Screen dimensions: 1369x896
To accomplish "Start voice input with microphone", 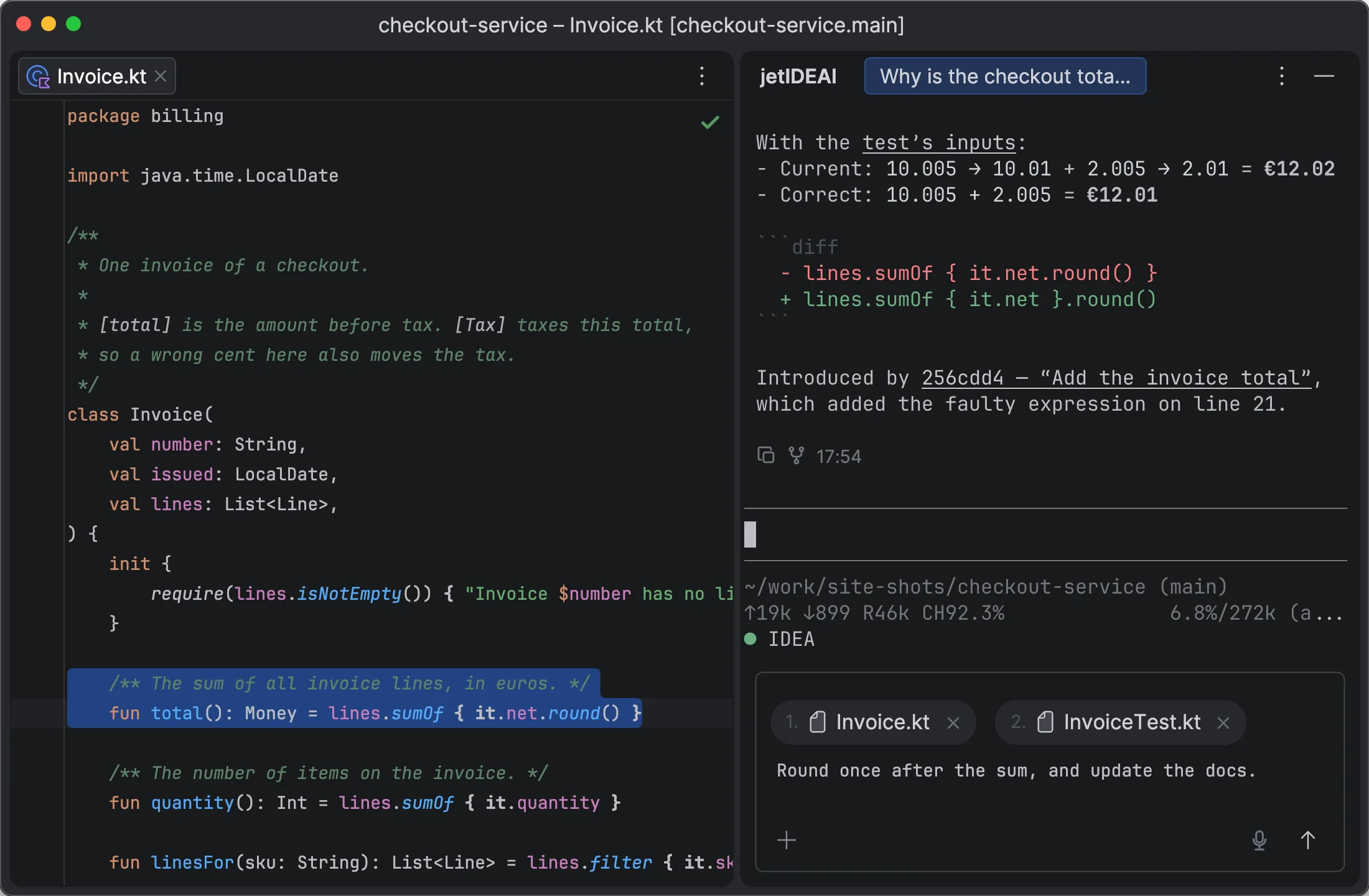I will click(x=1259, y=840).
